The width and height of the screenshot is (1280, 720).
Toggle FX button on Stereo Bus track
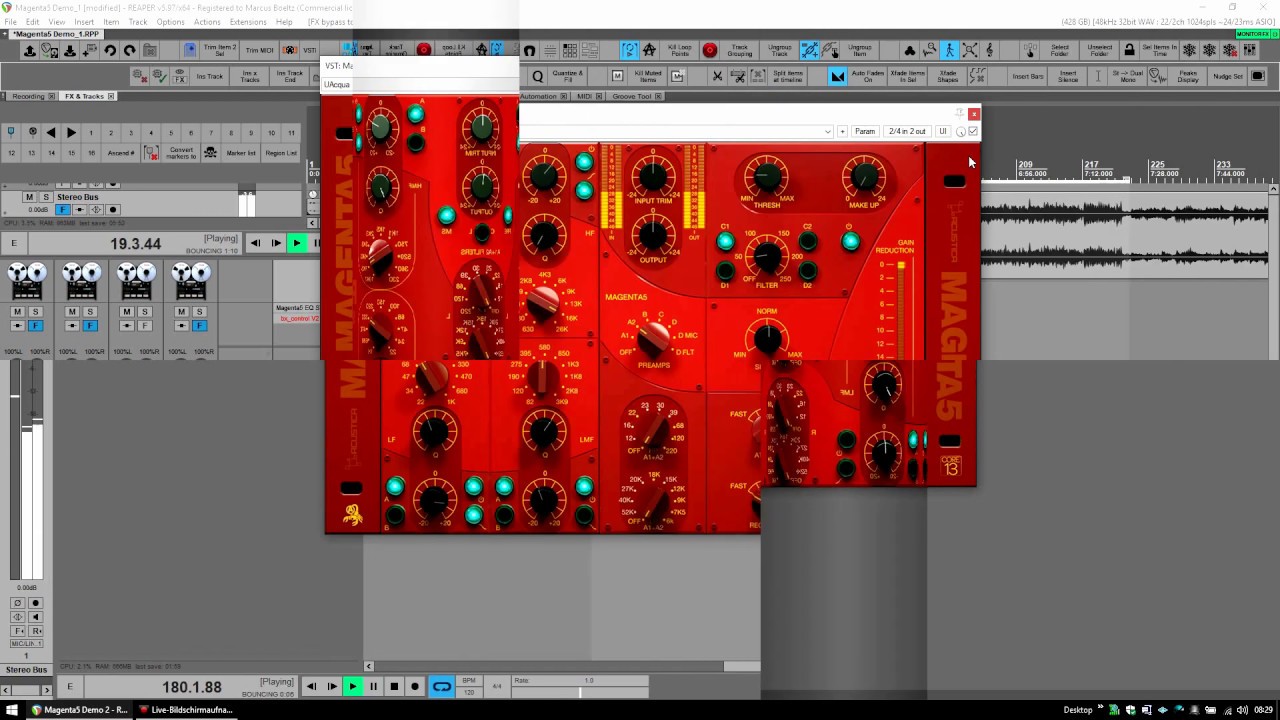click(65, 210)
